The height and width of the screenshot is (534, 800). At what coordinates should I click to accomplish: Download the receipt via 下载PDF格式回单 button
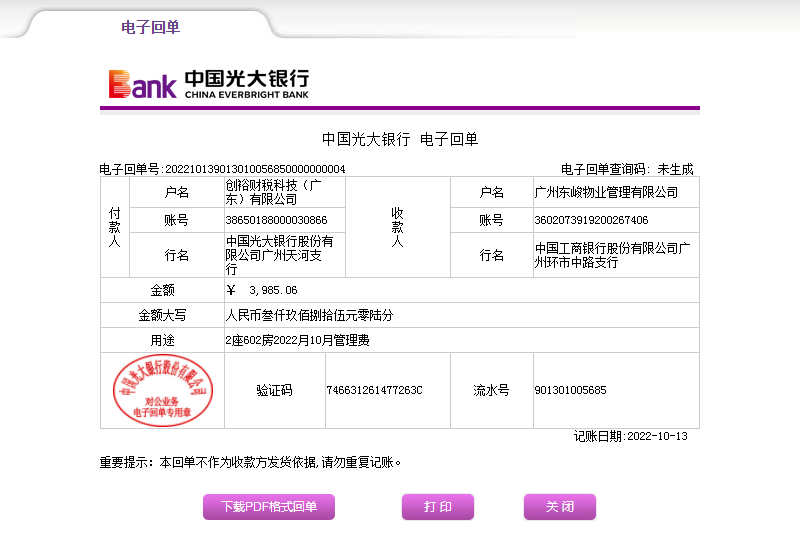269,507
